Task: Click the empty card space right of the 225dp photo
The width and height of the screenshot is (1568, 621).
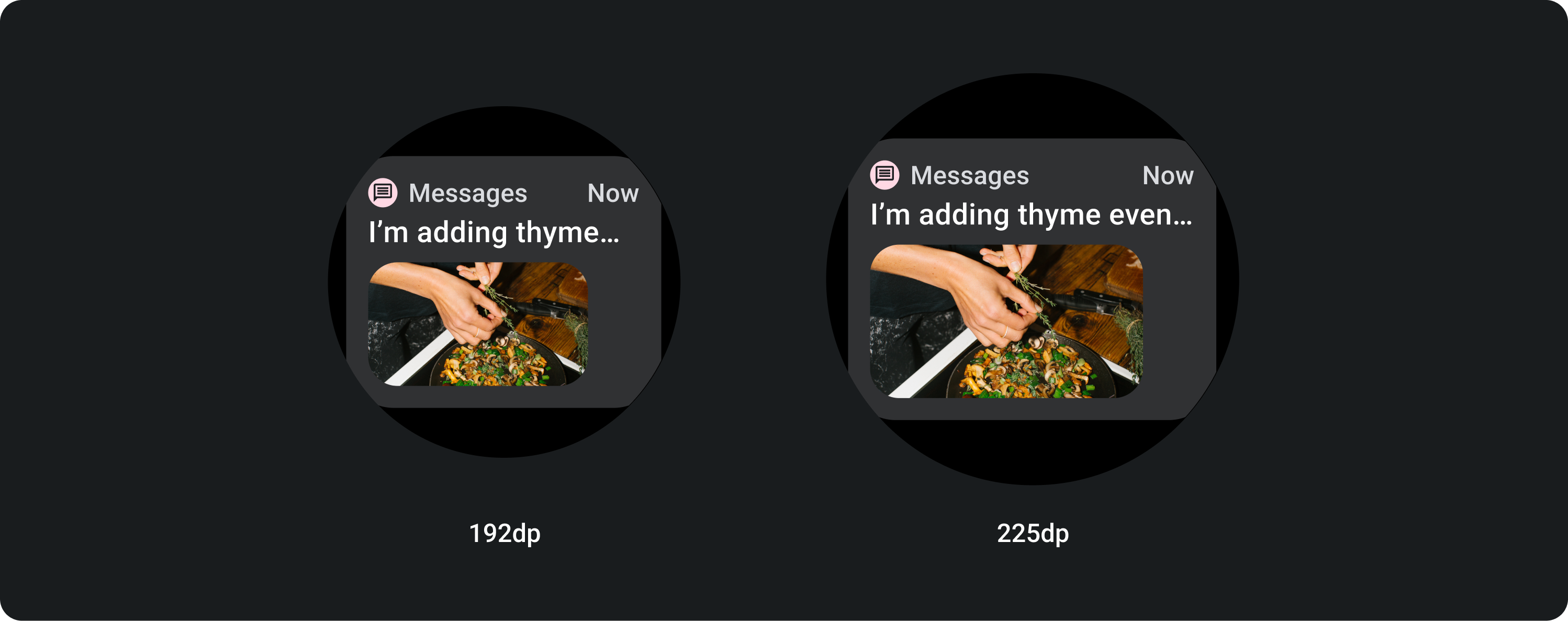Action: pyautogui.click(x=1179, y=321)
